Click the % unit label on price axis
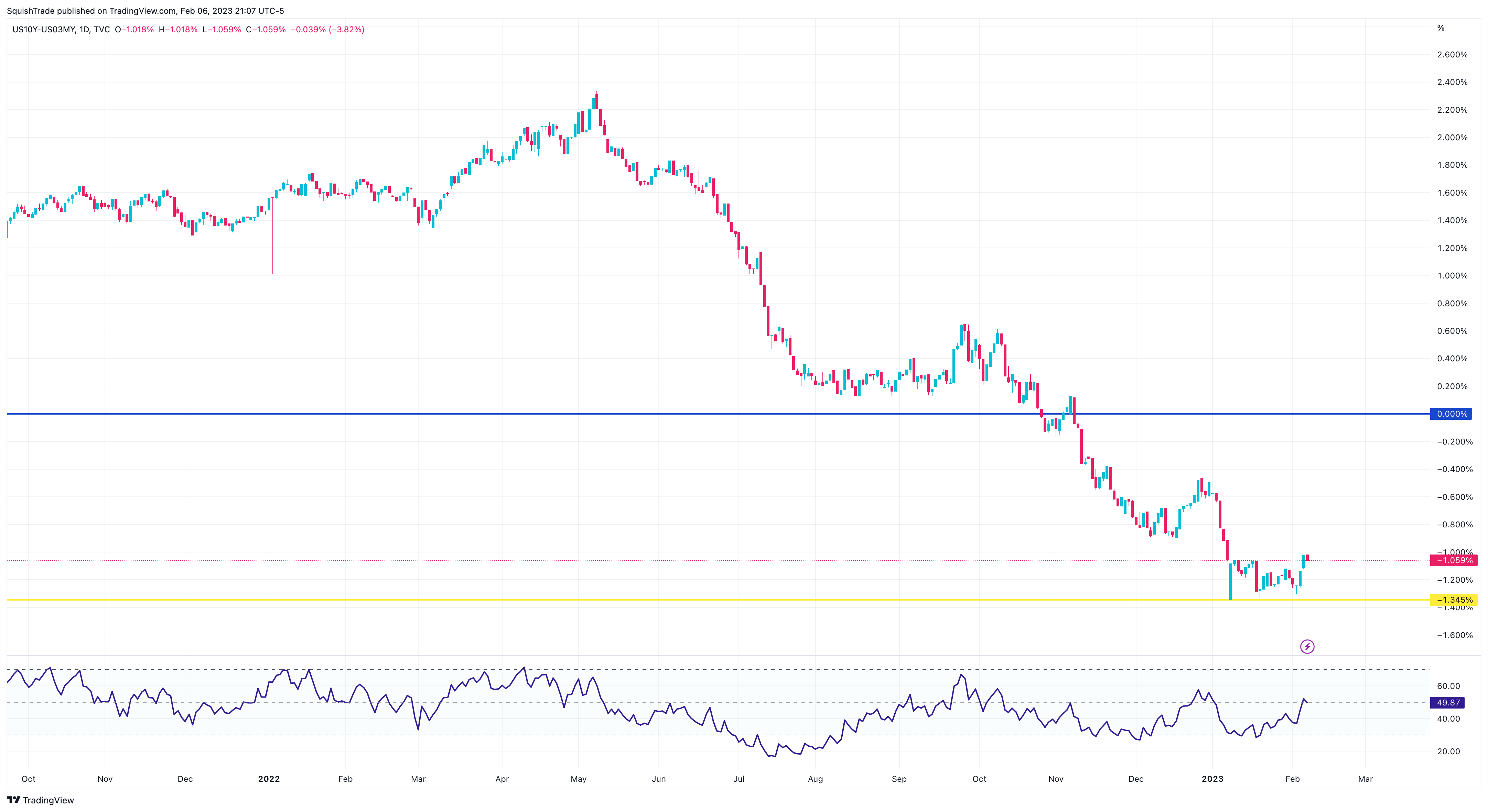The width and height of the screenshot is (1488, 812). [x=1441, y=28]
